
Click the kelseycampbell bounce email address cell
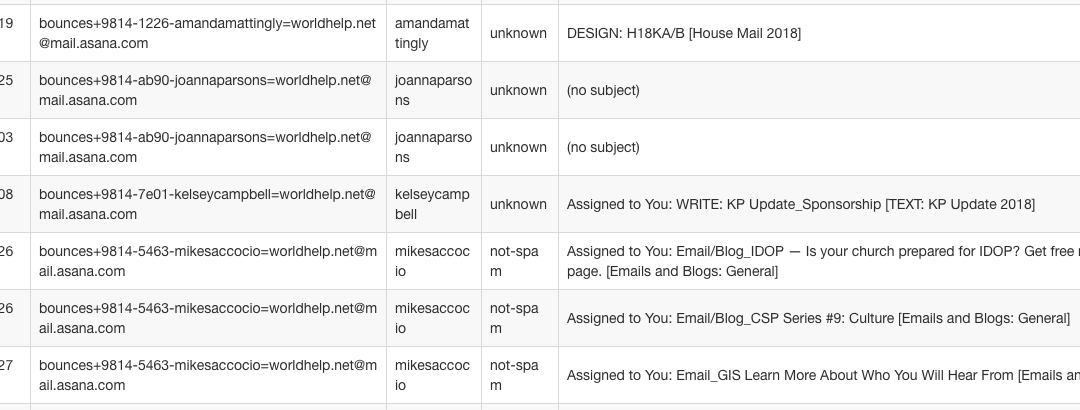[207, 204]
